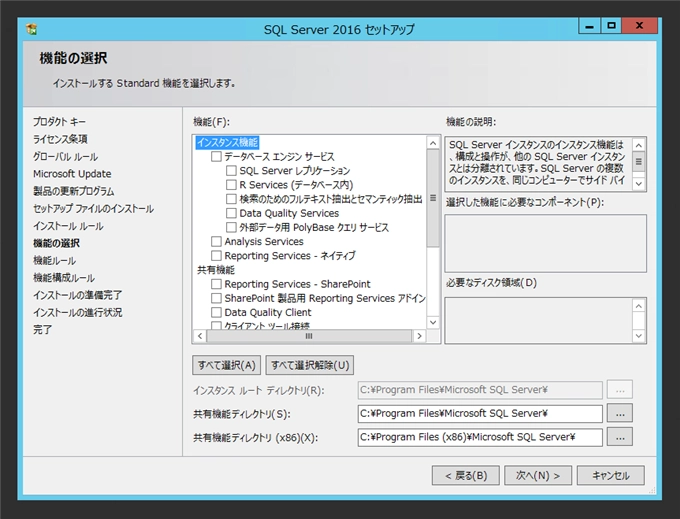Minimize the SQL Server setup window

[x=589, y=26]
